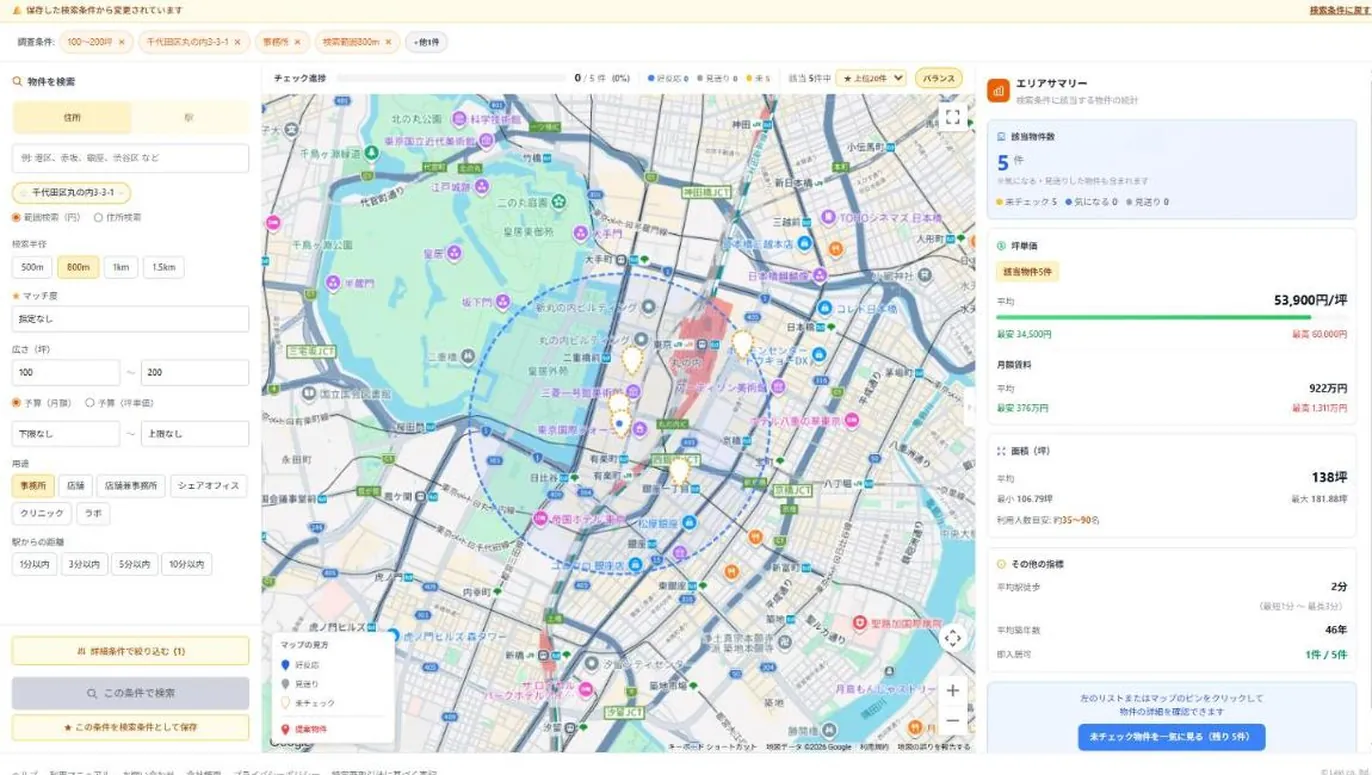This screenshot has height=775, width=1372.
Task: Click the map camera controls icon
Action: 953,638
